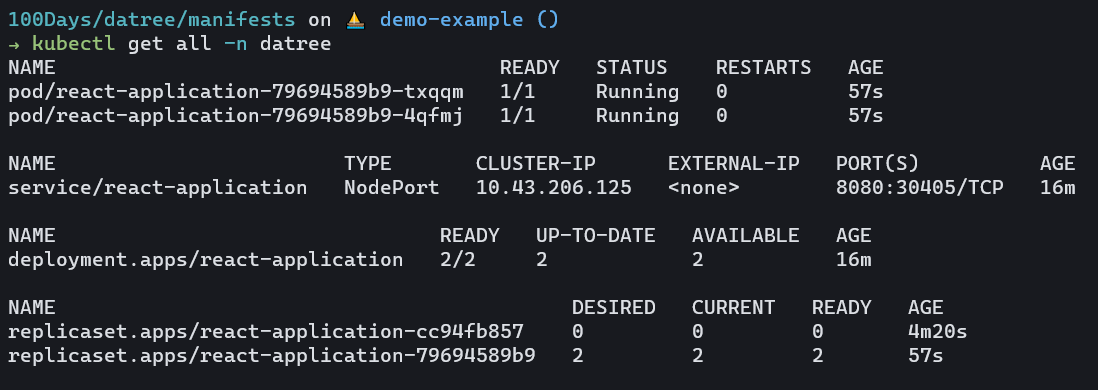The height and width of the screenshot is (390, 1098).
Task: Click the sailboat icon in the prompt
Action: pos(356,20)
